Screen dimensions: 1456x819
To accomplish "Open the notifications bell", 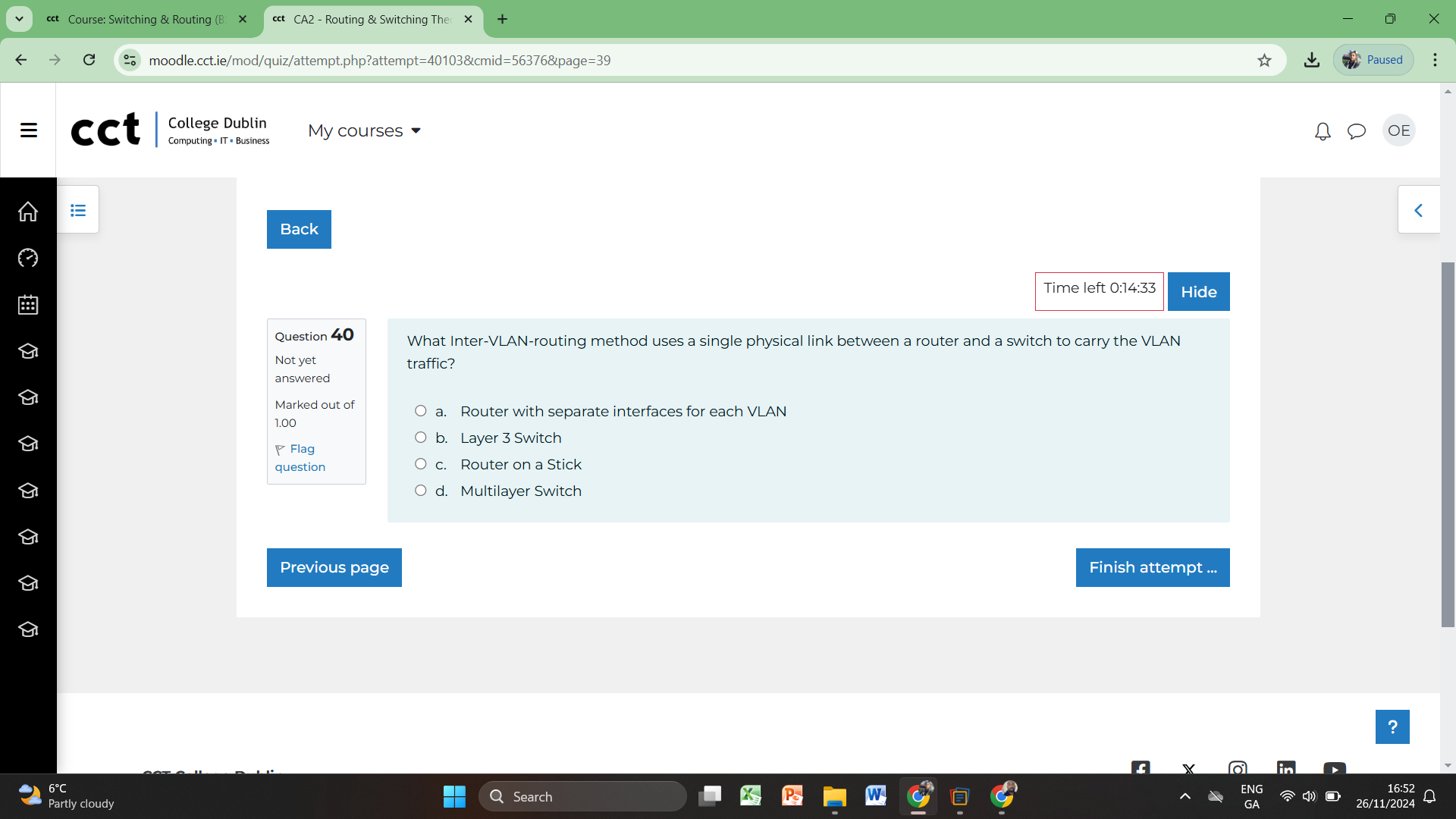I will coord(1323,131).
